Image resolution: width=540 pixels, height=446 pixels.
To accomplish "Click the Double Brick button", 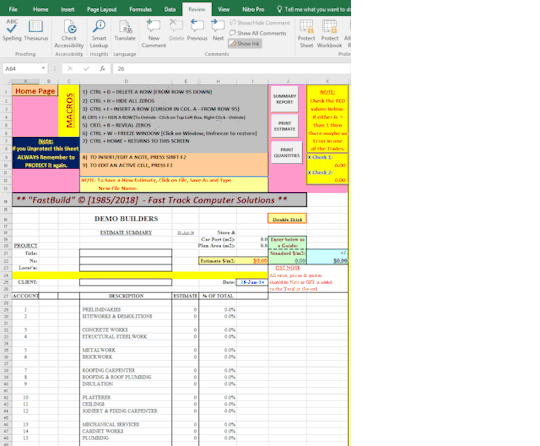I will pyautogui.click(x=287, y=219).
